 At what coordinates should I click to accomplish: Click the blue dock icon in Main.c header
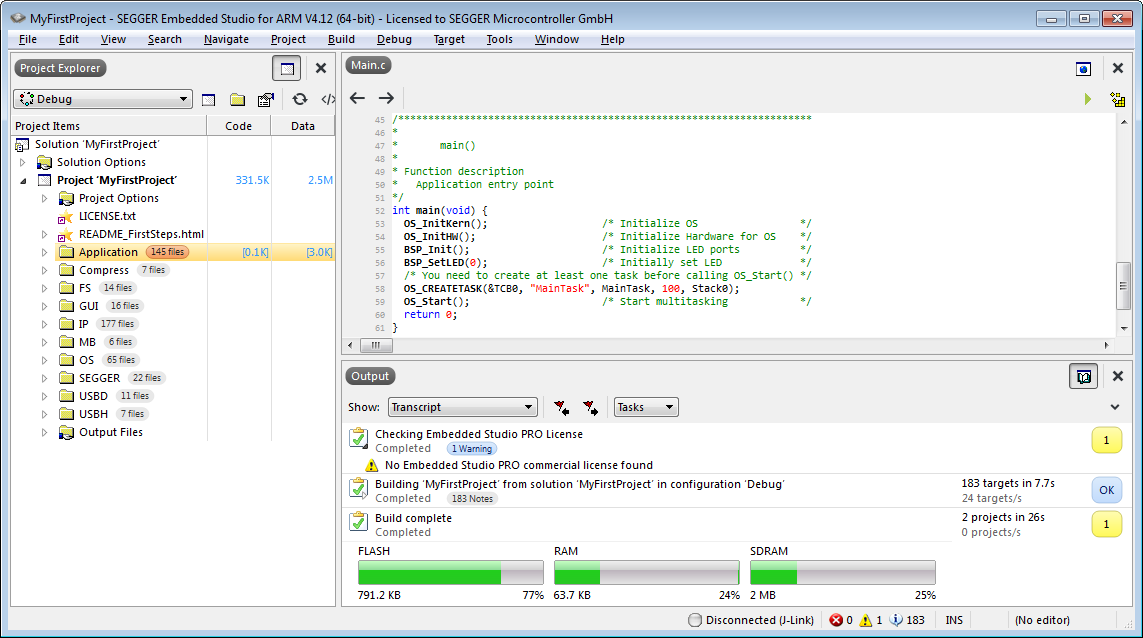[1083, 69]
